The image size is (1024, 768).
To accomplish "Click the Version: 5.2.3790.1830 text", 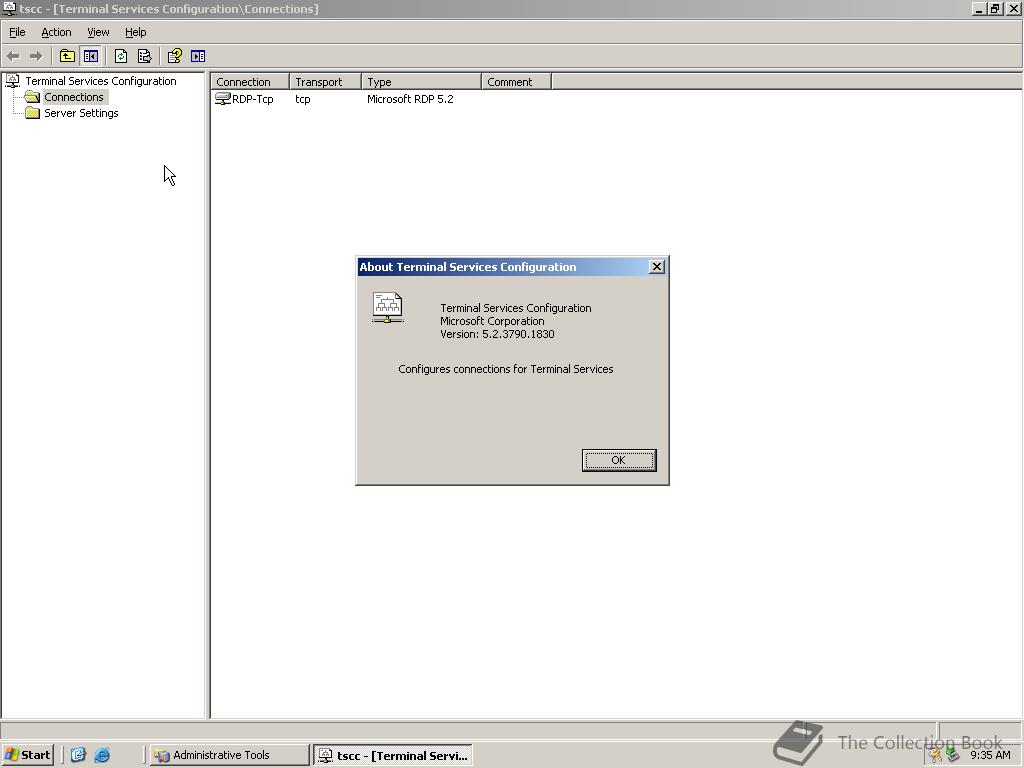I will (x=497, y=334).
